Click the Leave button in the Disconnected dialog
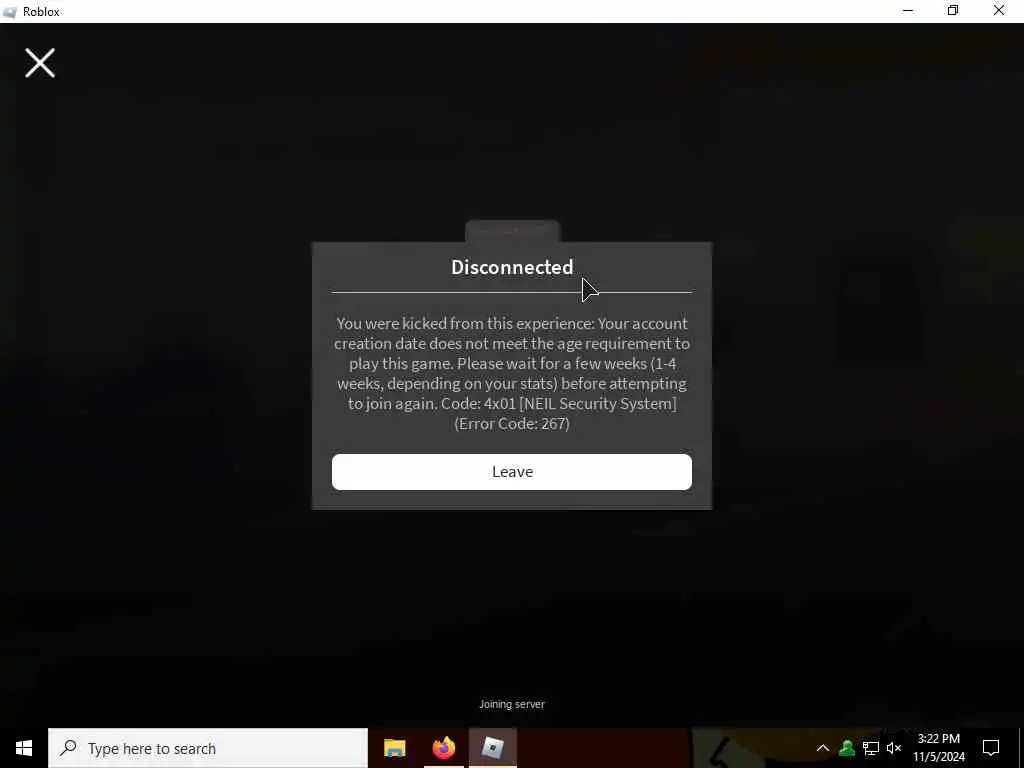Image resolution: width=1024 pixels, height=768 pixels. pos(511,472)
